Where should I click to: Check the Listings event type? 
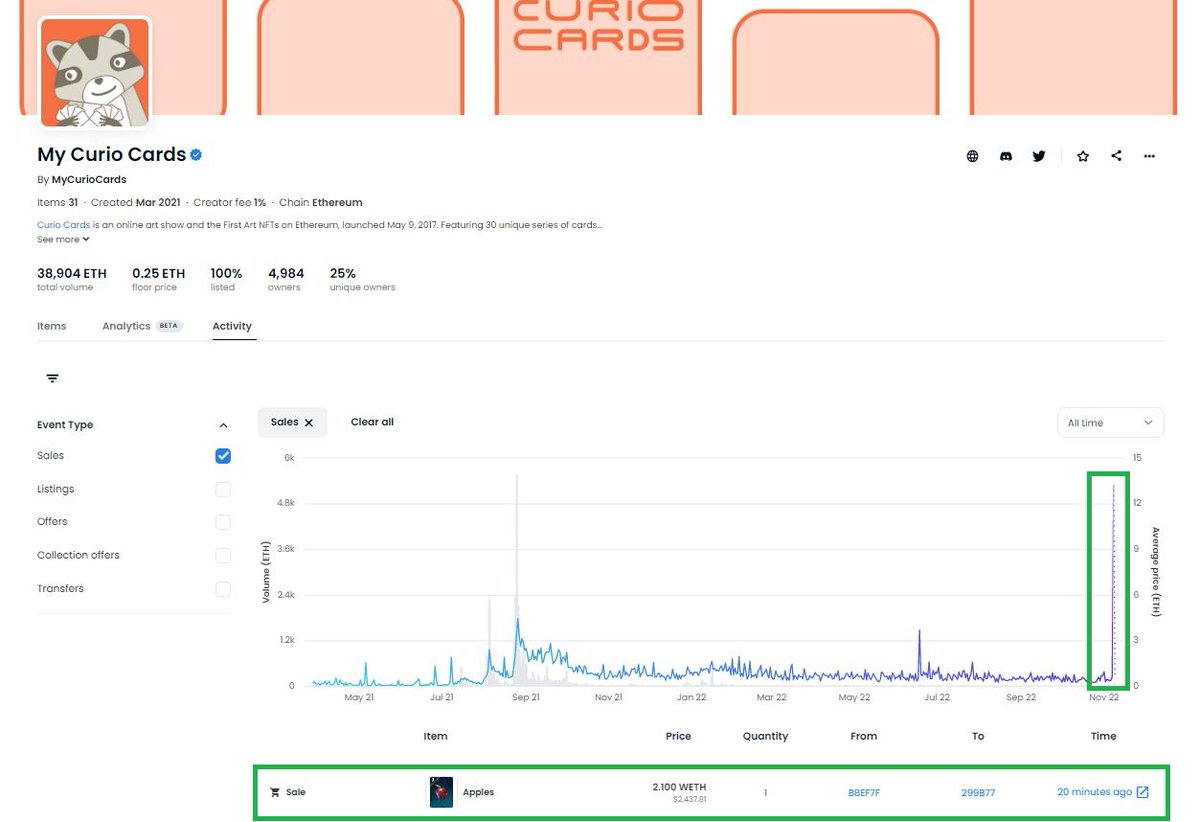pos(223,489)
